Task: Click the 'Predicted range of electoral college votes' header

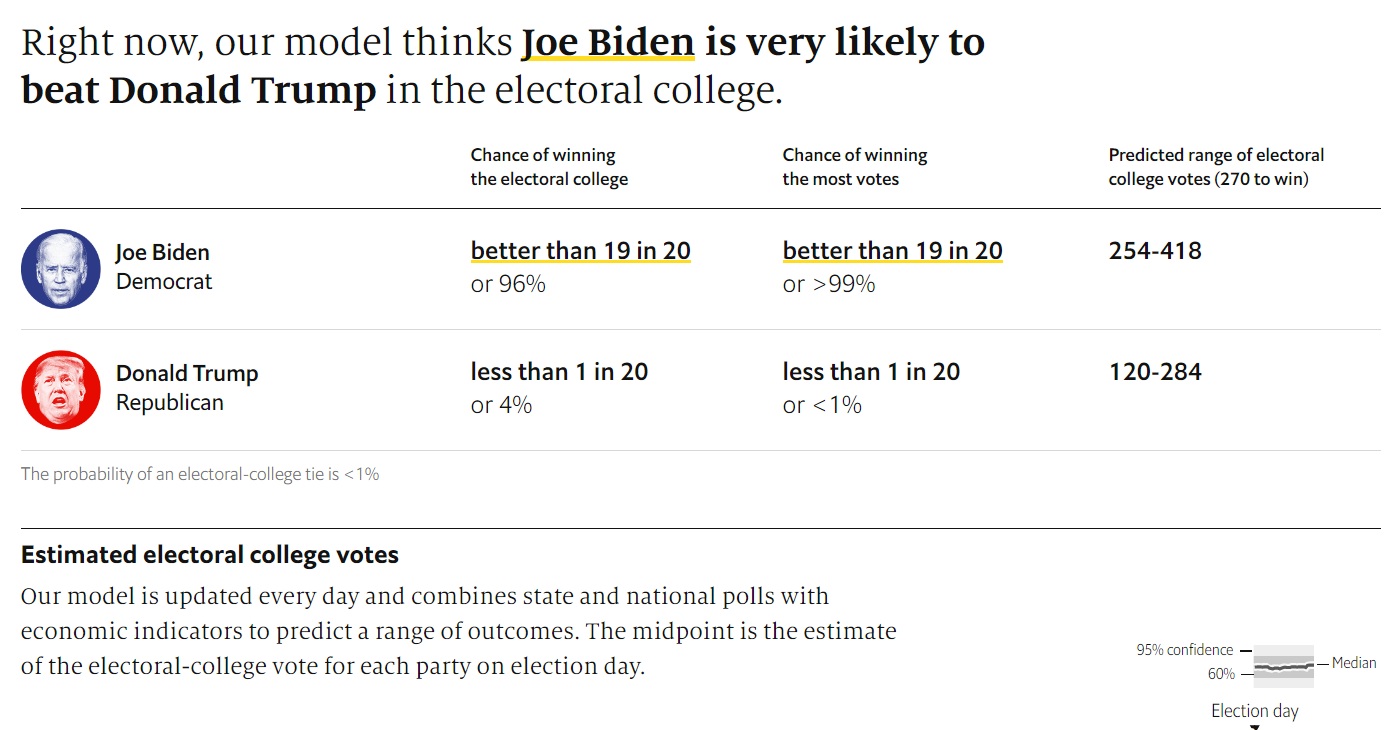Action: [x=1216, y=167]
